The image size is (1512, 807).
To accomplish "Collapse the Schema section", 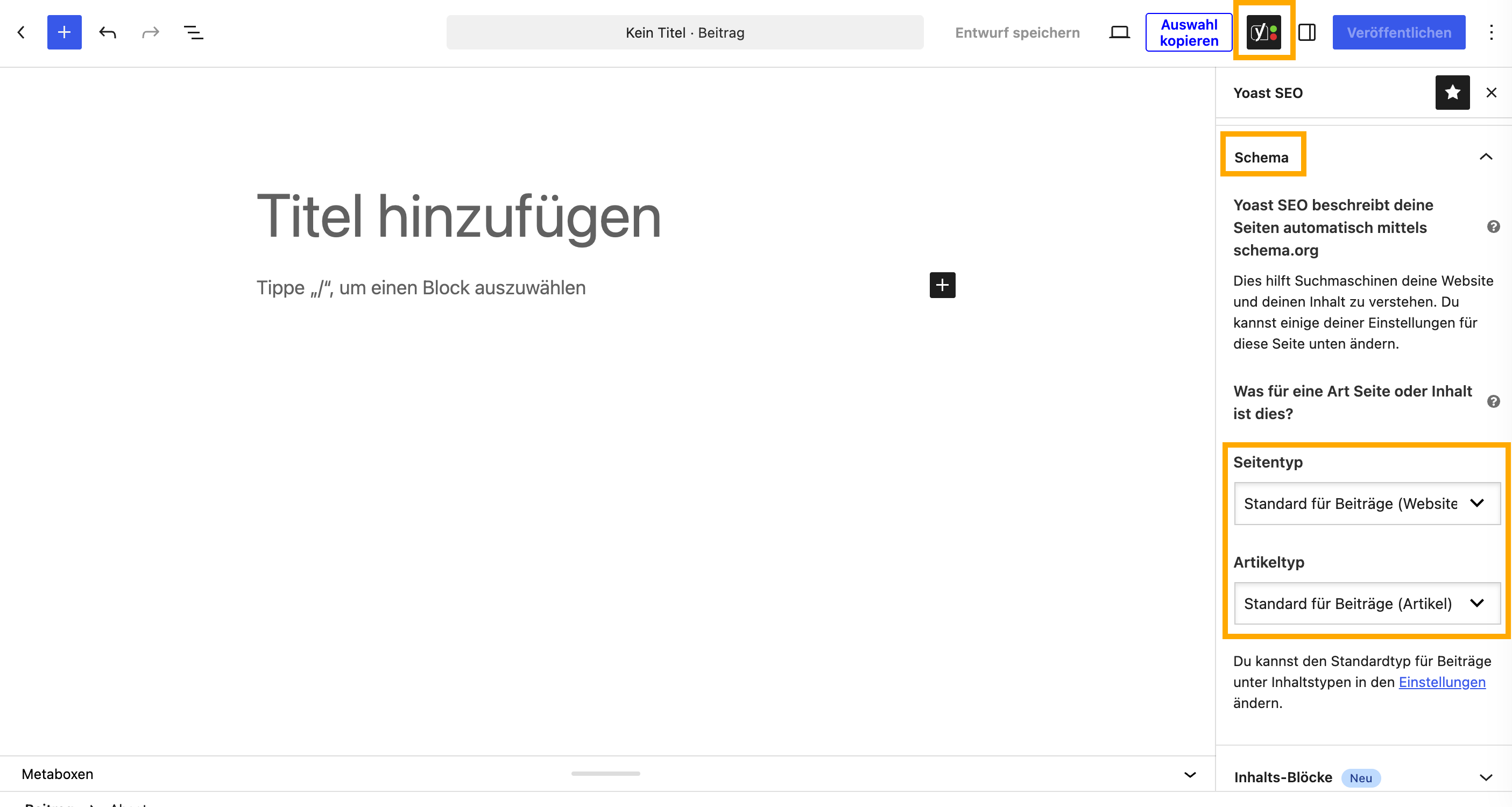I will [1486, 157].
